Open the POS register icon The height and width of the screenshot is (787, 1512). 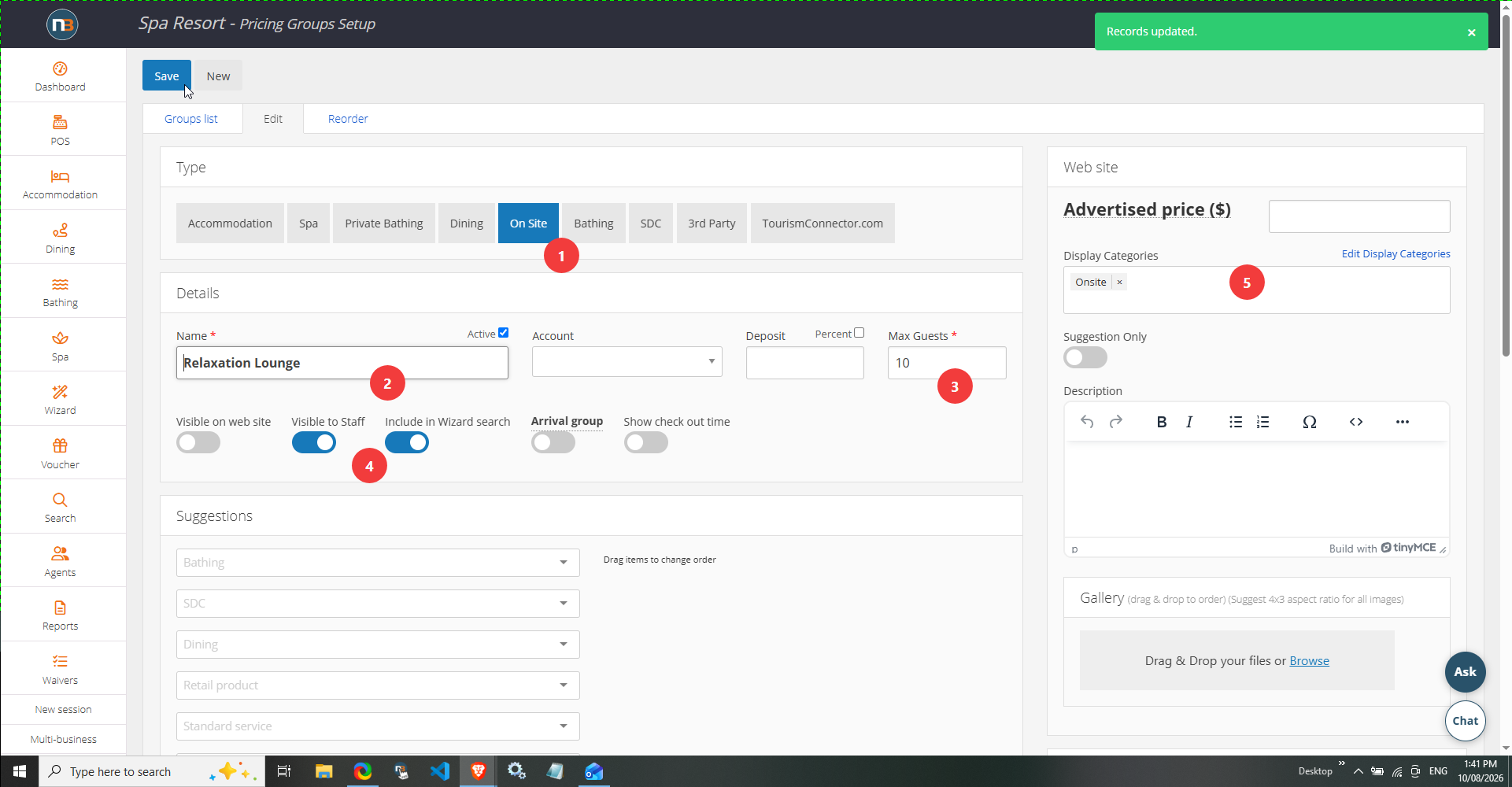pos(60,122)
